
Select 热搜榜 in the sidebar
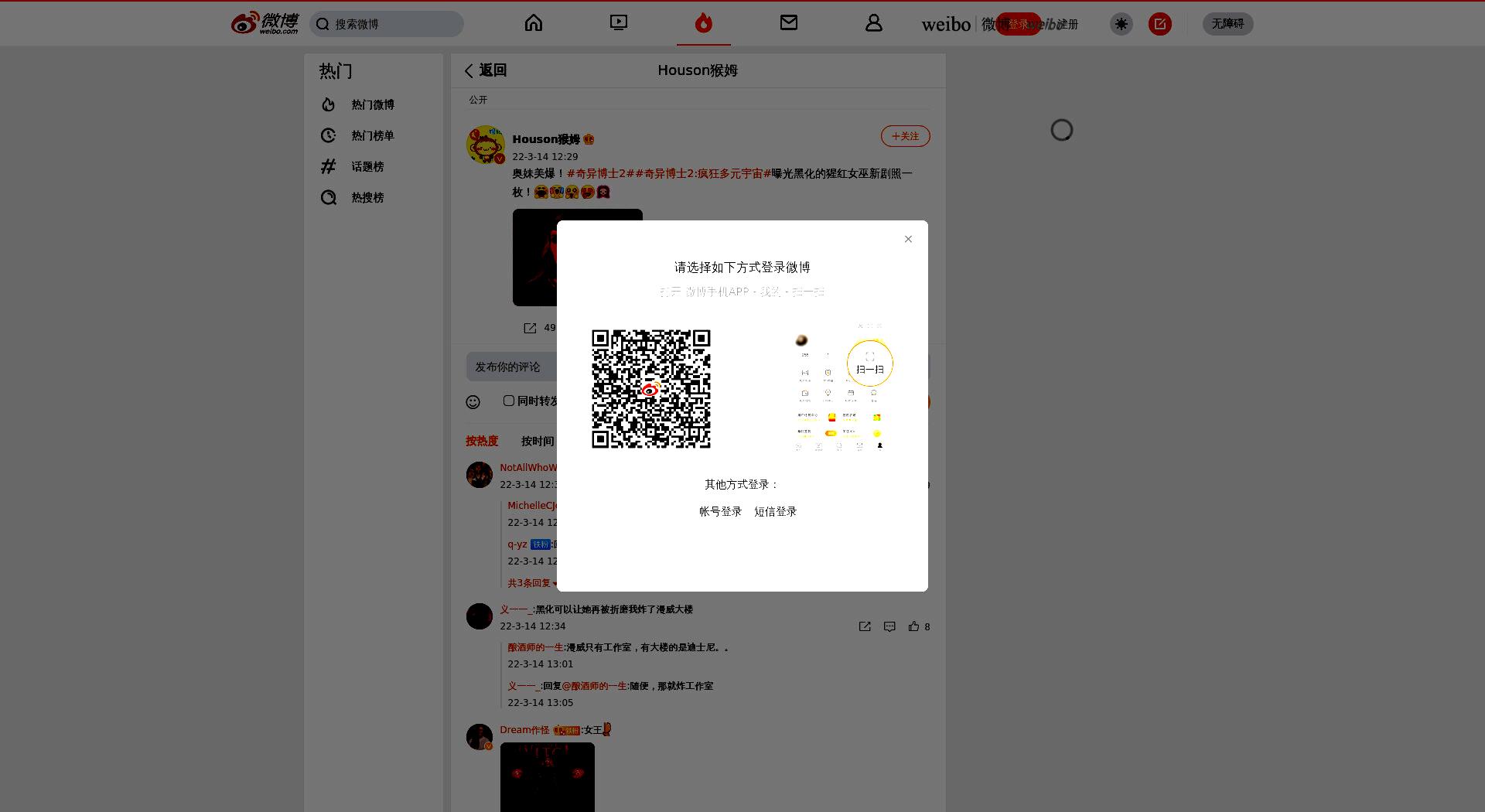coord(367,197)
